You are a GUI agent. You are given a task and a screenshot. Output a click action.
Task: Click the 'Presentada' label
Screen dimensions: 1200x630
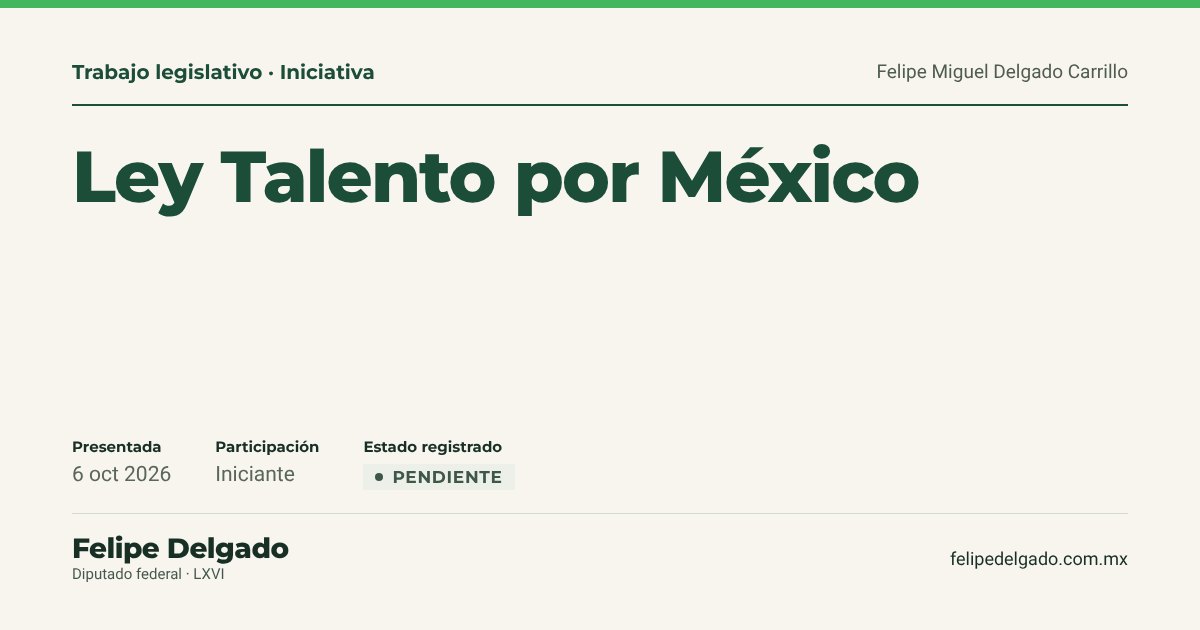click(x=116, y=447)
